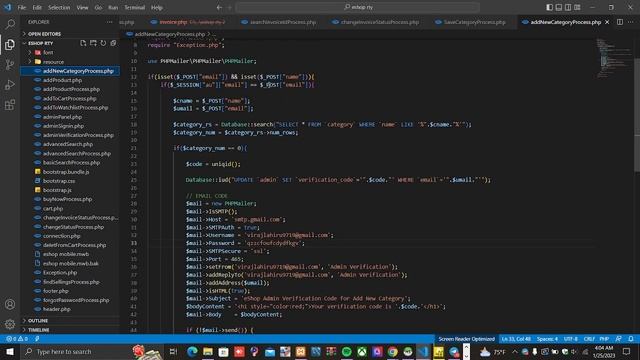Open editor more actions ellipsis

(631, 22)
